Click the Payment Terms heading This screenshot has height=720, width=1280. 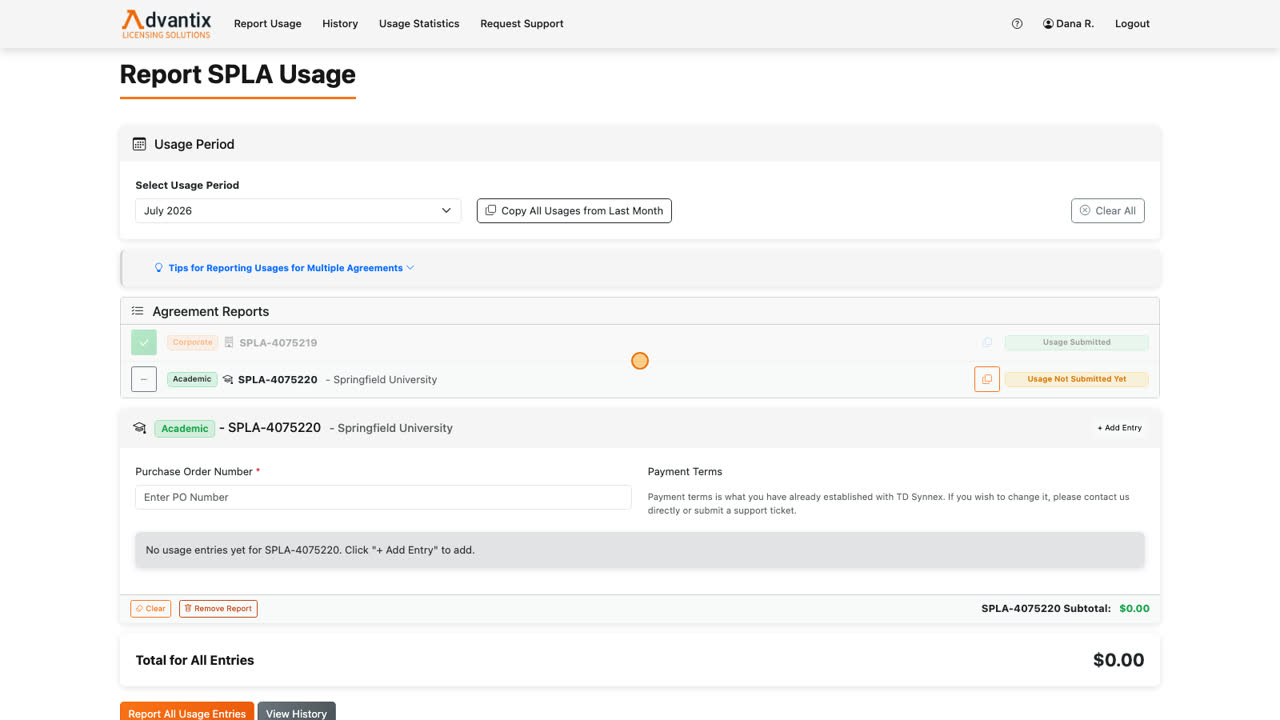tap(685, 472)
